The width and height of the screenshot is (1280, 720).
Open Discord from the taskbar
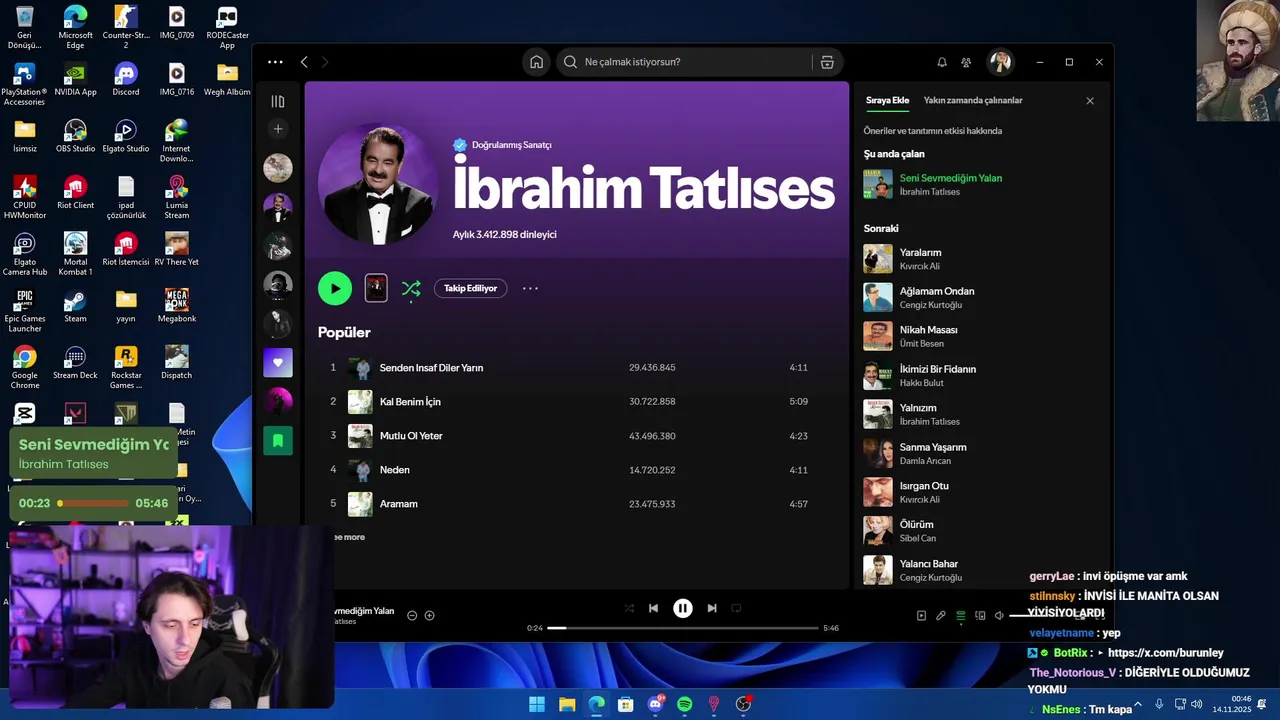click(x=655, y=704)
